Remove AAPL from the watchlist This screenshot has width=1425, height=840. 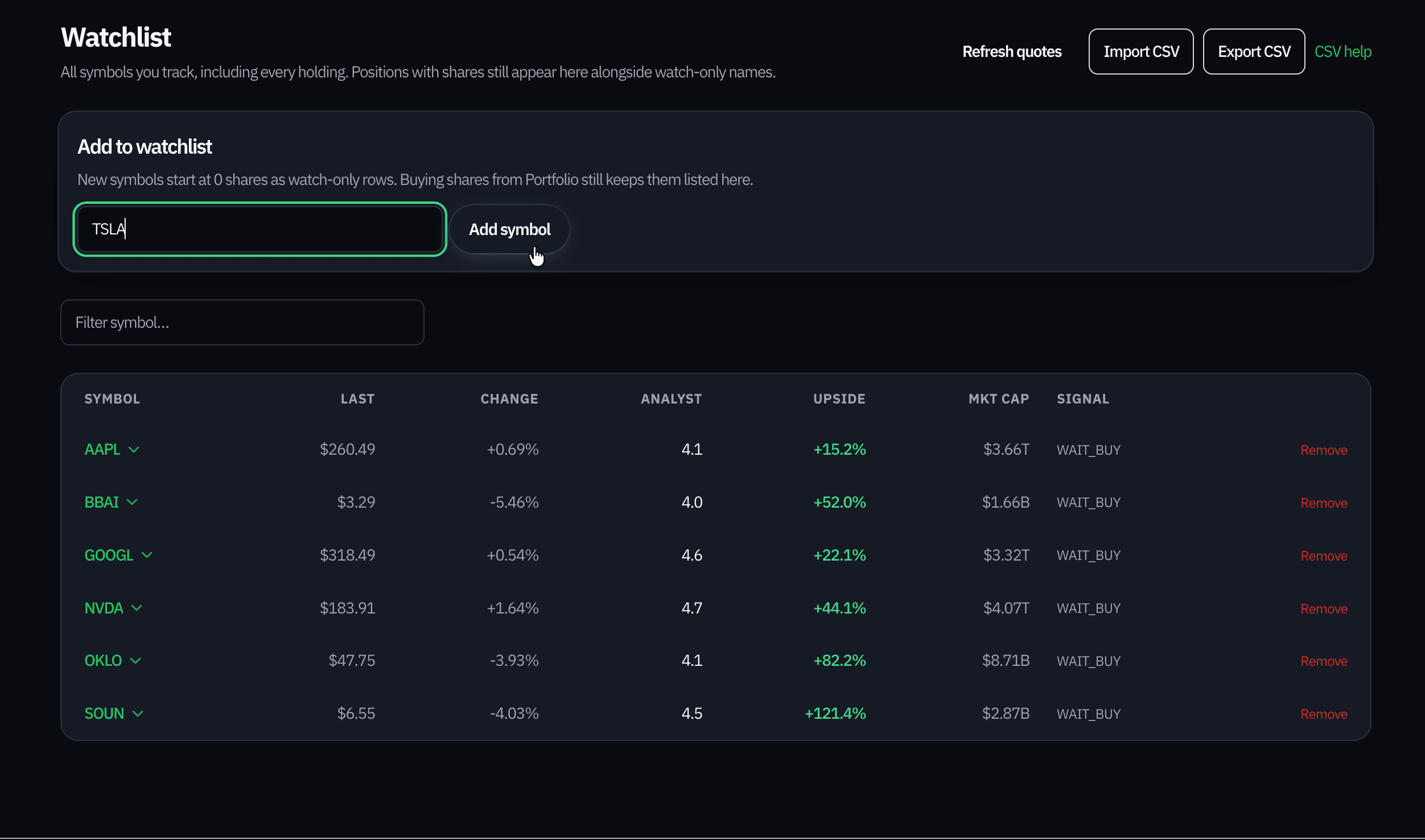[x=1324, y=450]
